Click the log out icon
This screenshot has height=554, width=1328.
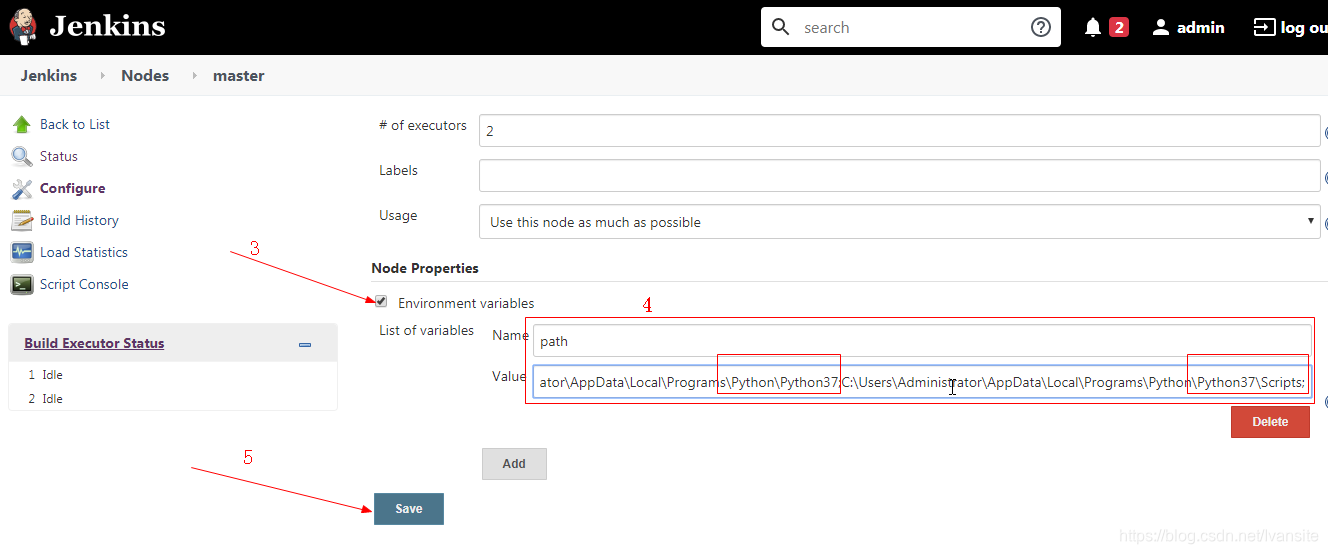pos(1265,28)
